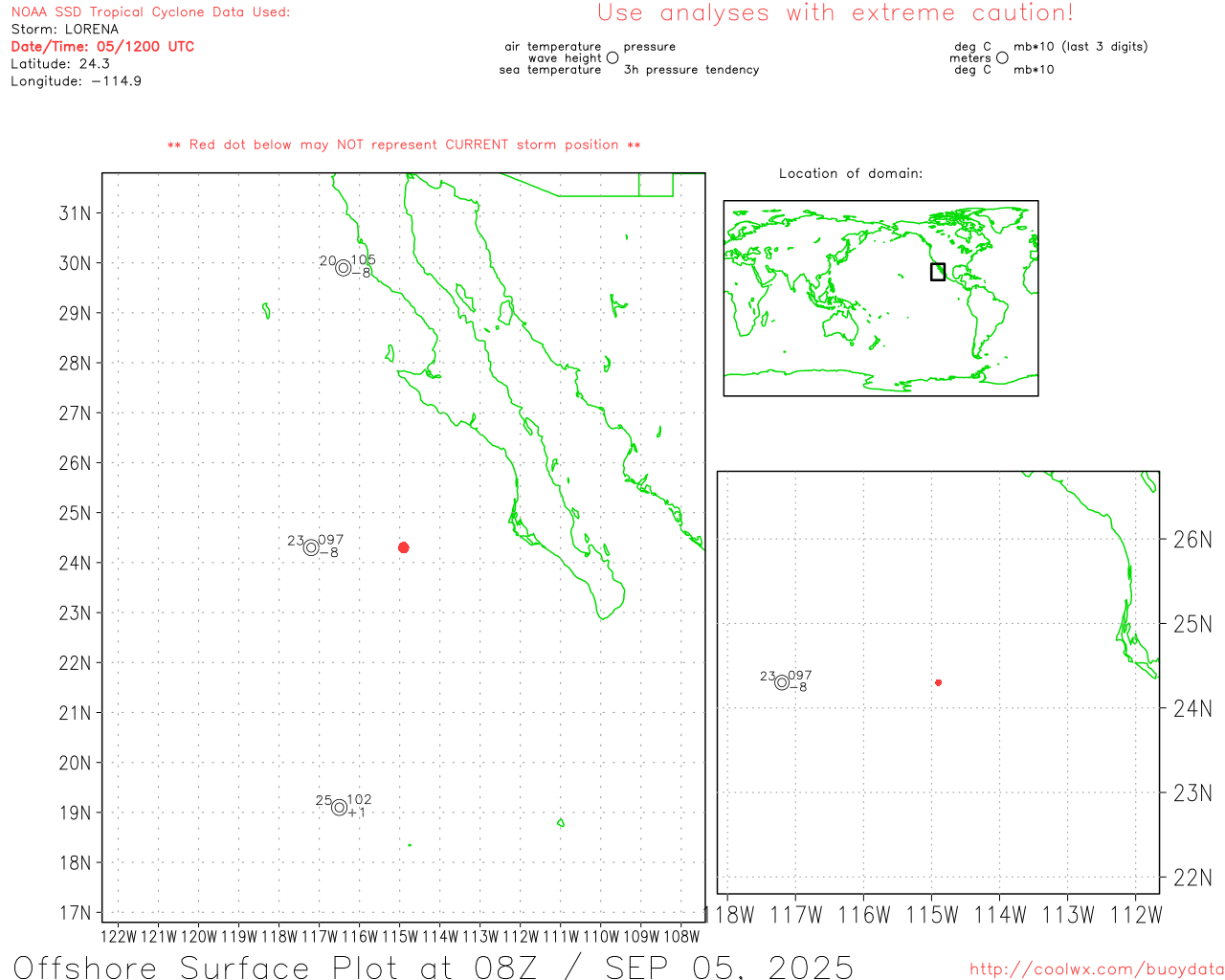Click the 'sea temperature' legend label
The image size is (1225, 980).
point(550,70)
